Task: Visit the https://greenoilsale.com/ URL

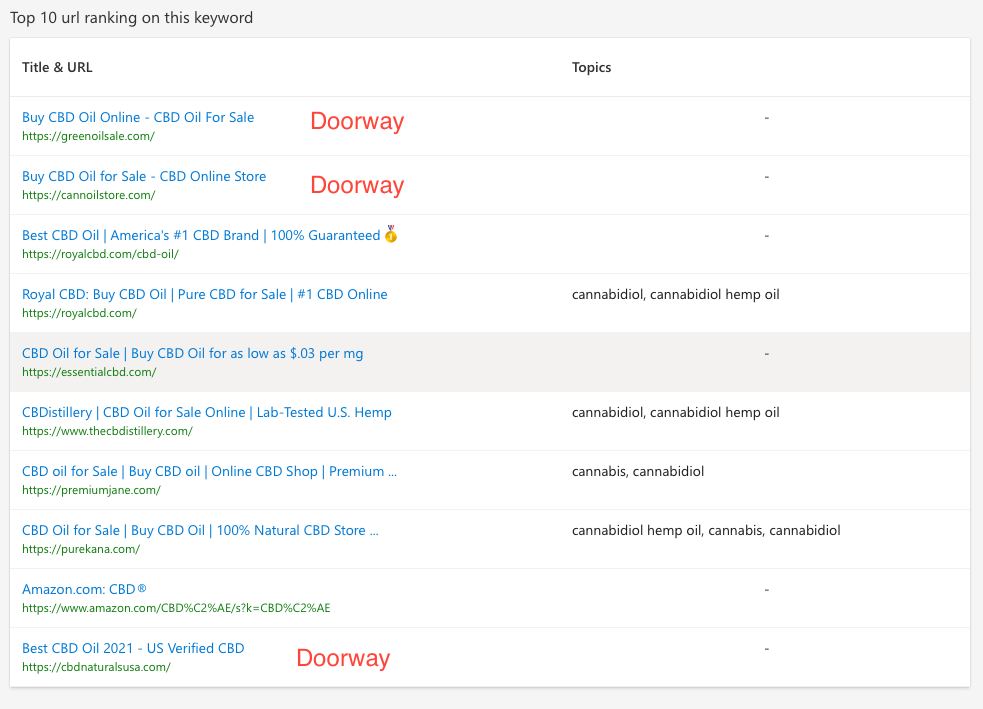Action: 88,136
